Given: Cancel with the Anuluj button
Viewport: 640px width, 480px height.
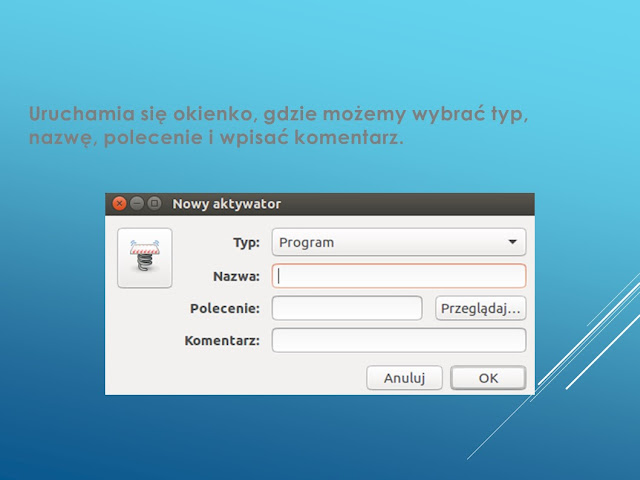Looking at the screenshot, I should tap(404, 378).
